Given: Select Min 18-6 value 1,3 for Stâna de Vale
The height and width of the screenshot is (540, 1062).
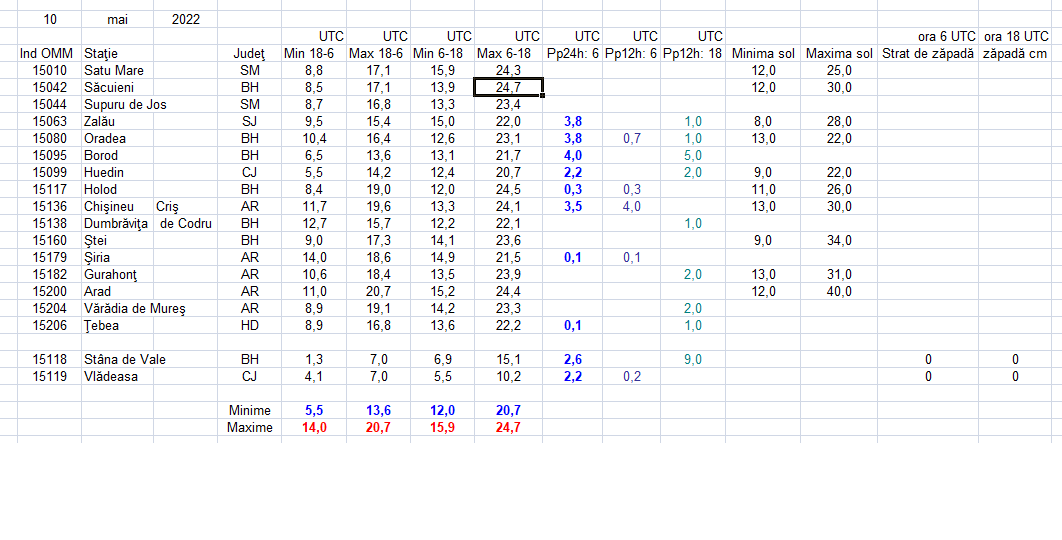Looking at the screenshot, I should click(314, 360).
